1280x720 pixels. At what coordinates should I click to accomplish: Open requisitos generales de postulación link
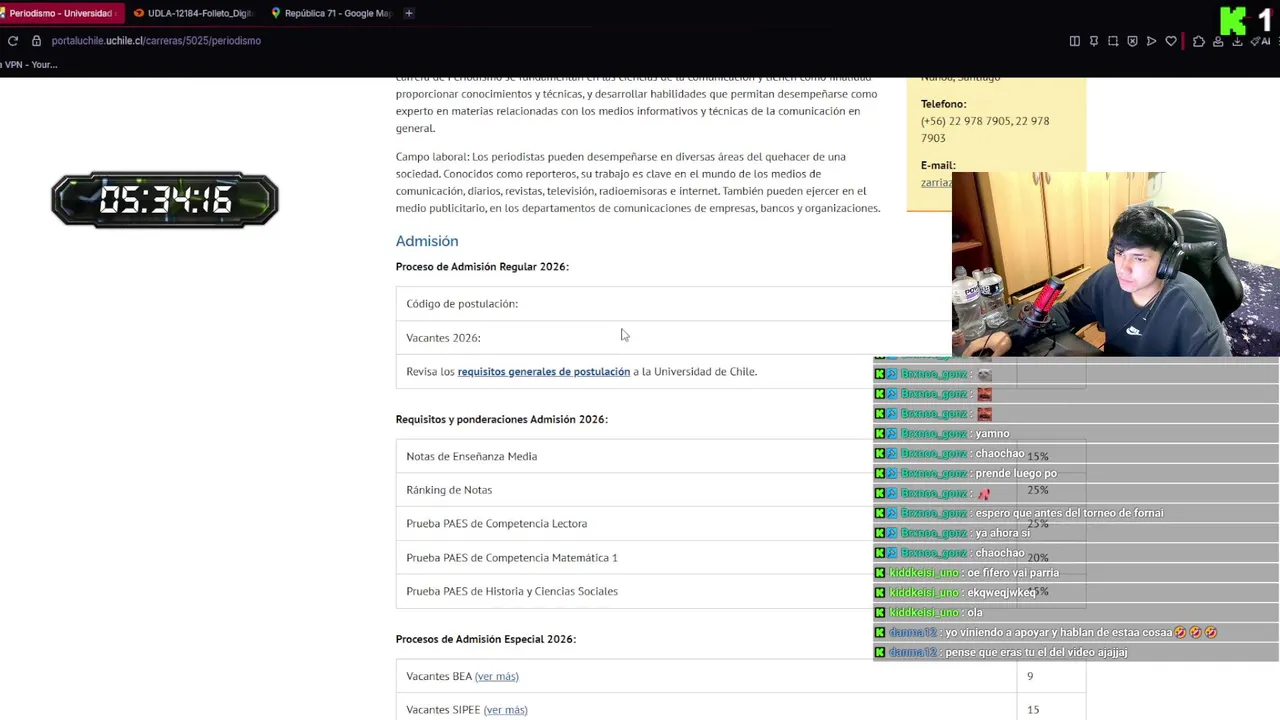click(543, 372)
